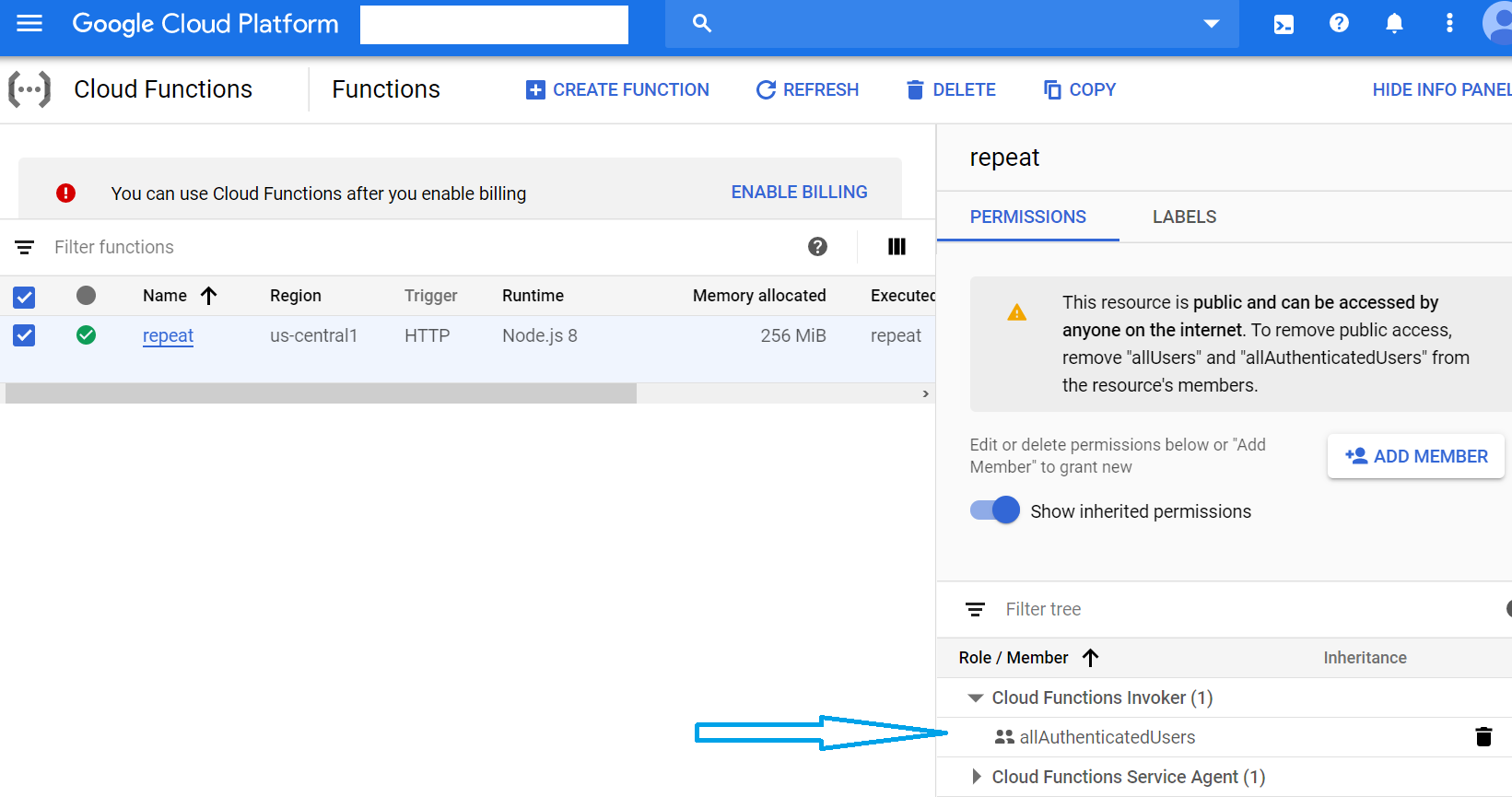Open the user account avatar

pos(1498,23)
